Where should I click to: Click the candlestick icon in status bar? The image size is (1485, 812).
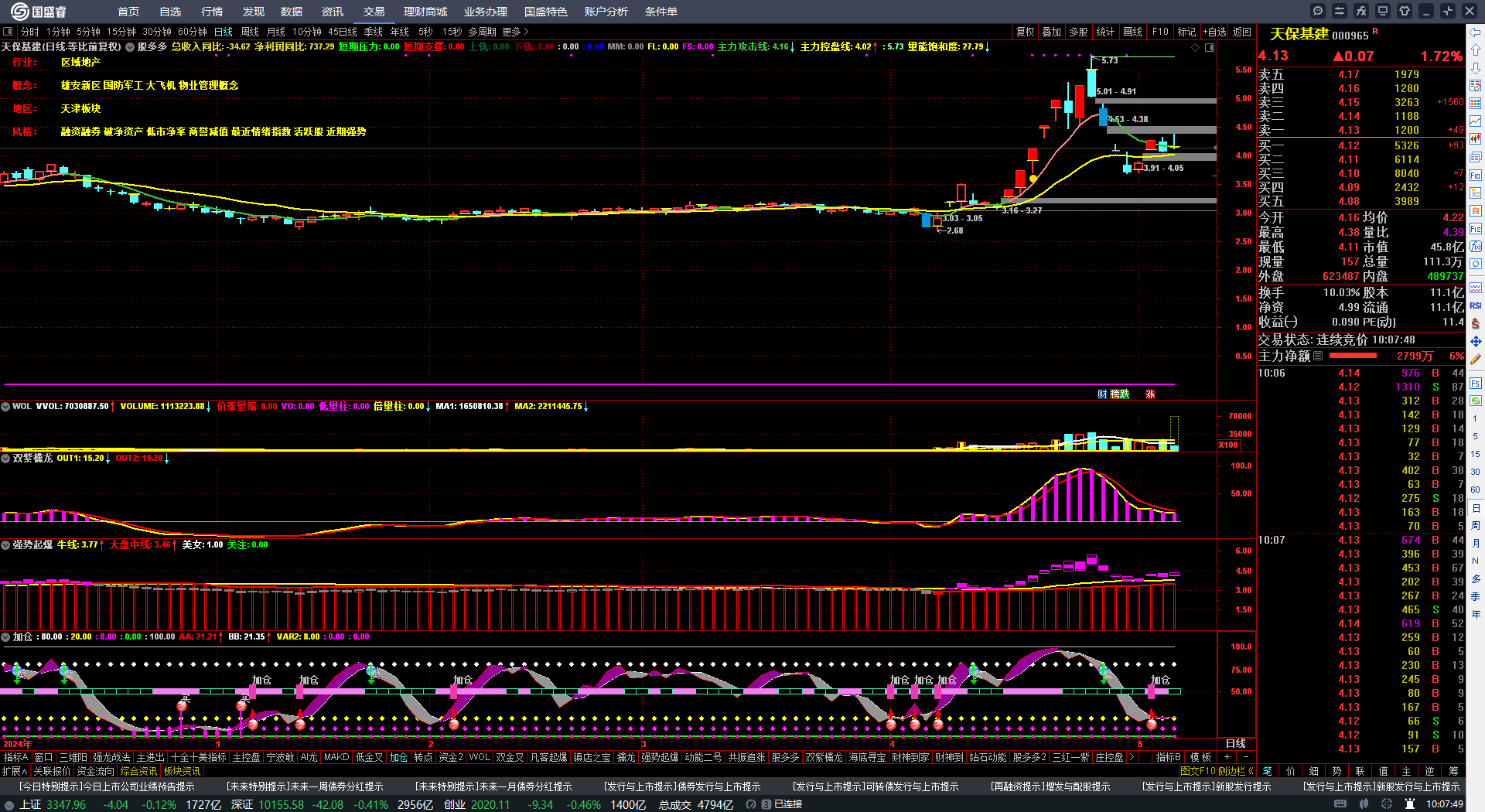click(x=1364, y=804)
